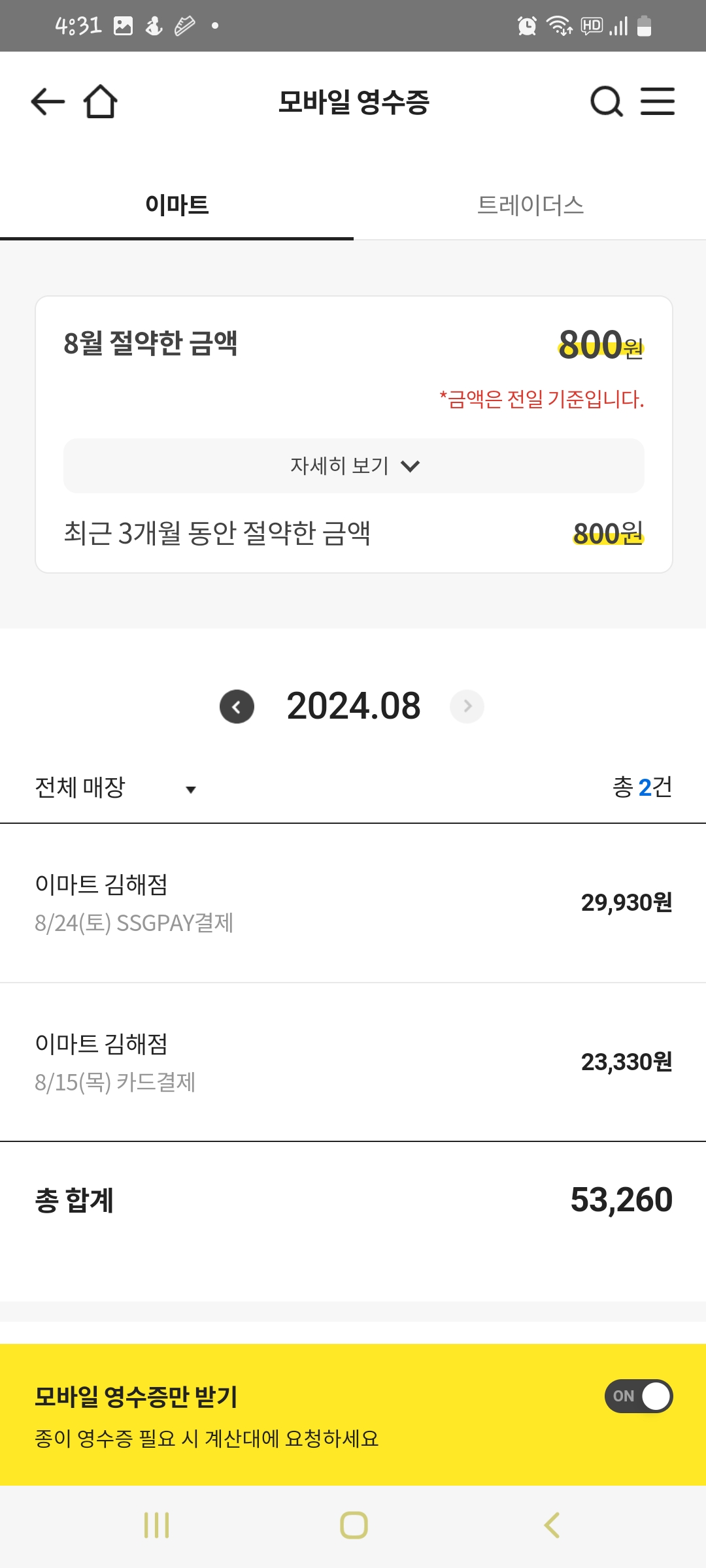The width and height of the screenshot is (706, 1568).
Task: Open the 8/15 card payment receipt
Action: click(x=353, y=1062)
